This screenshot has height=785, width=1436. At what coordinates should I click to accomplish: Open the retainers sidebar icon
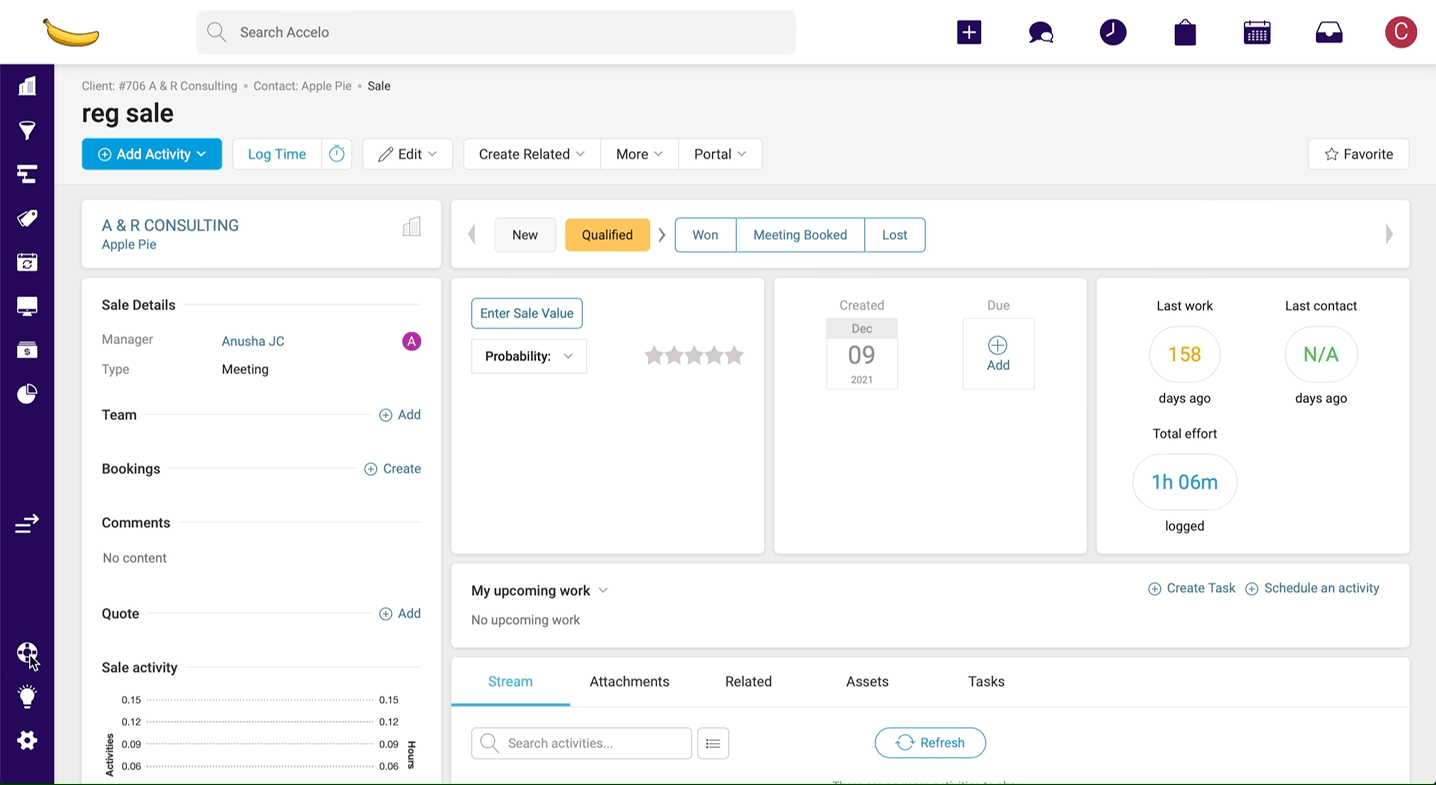tap(27, 262)
